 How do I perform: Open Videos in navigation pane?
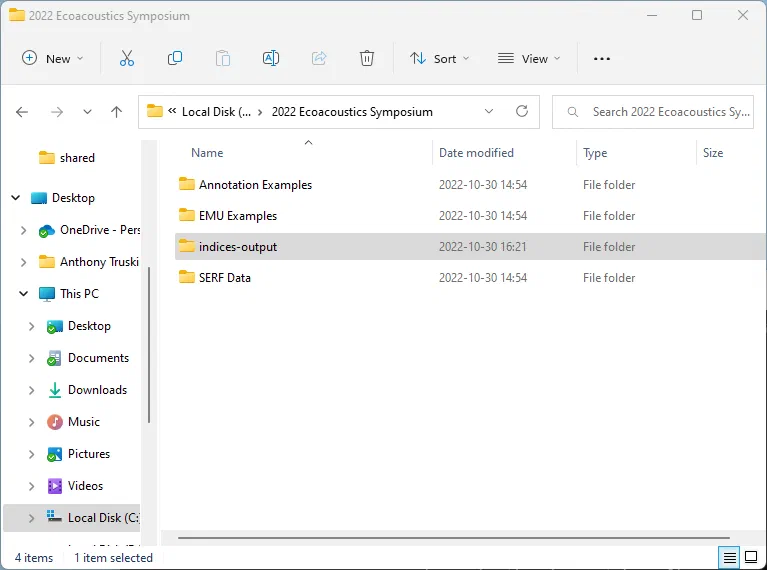(x=75, y=486)
